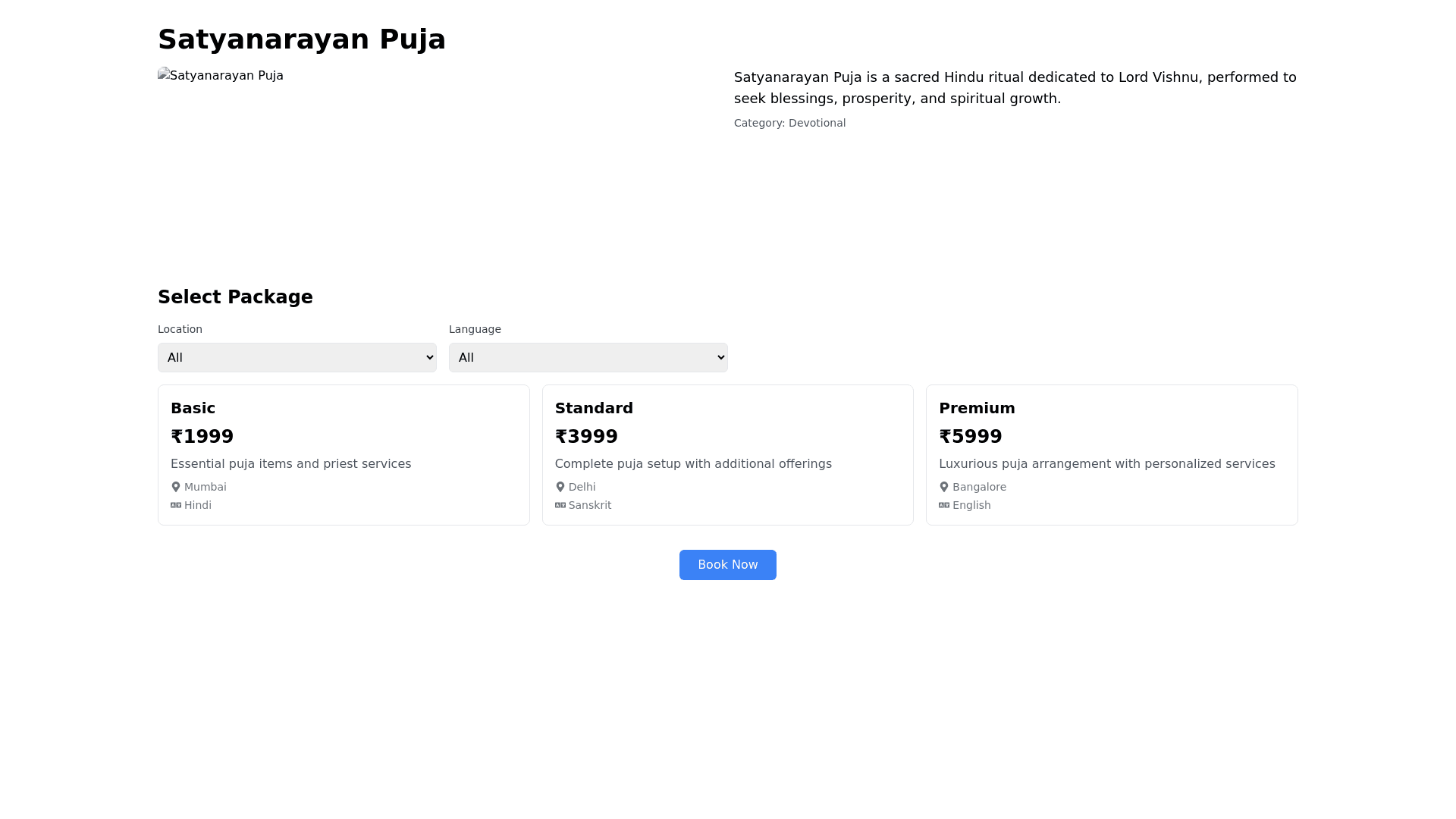1456x819 pixels.
Task: Click the Select Package heading
Action: click(235, 297)
